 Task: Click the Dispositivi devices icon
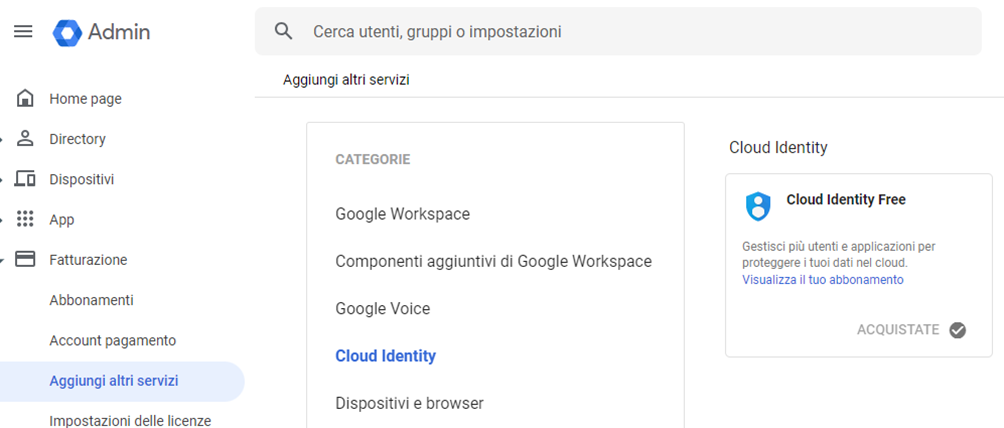click(25, 179)
